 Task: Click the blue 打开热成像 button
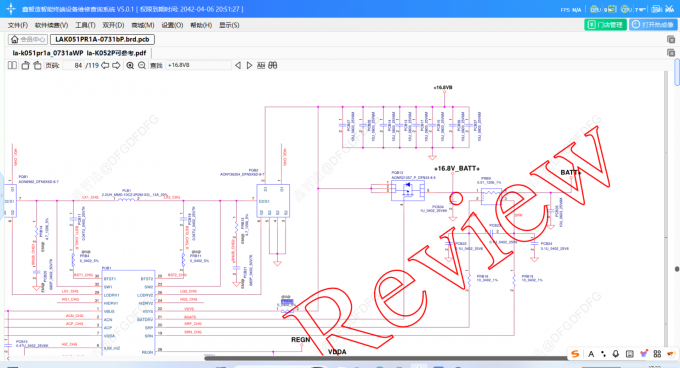pos(654,25)
